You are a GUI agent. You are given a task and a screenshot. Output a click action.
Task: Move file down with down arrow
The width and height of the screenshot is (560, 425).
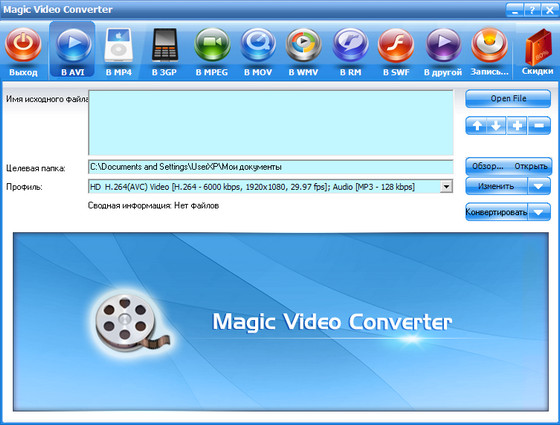[x=496, y=126]
